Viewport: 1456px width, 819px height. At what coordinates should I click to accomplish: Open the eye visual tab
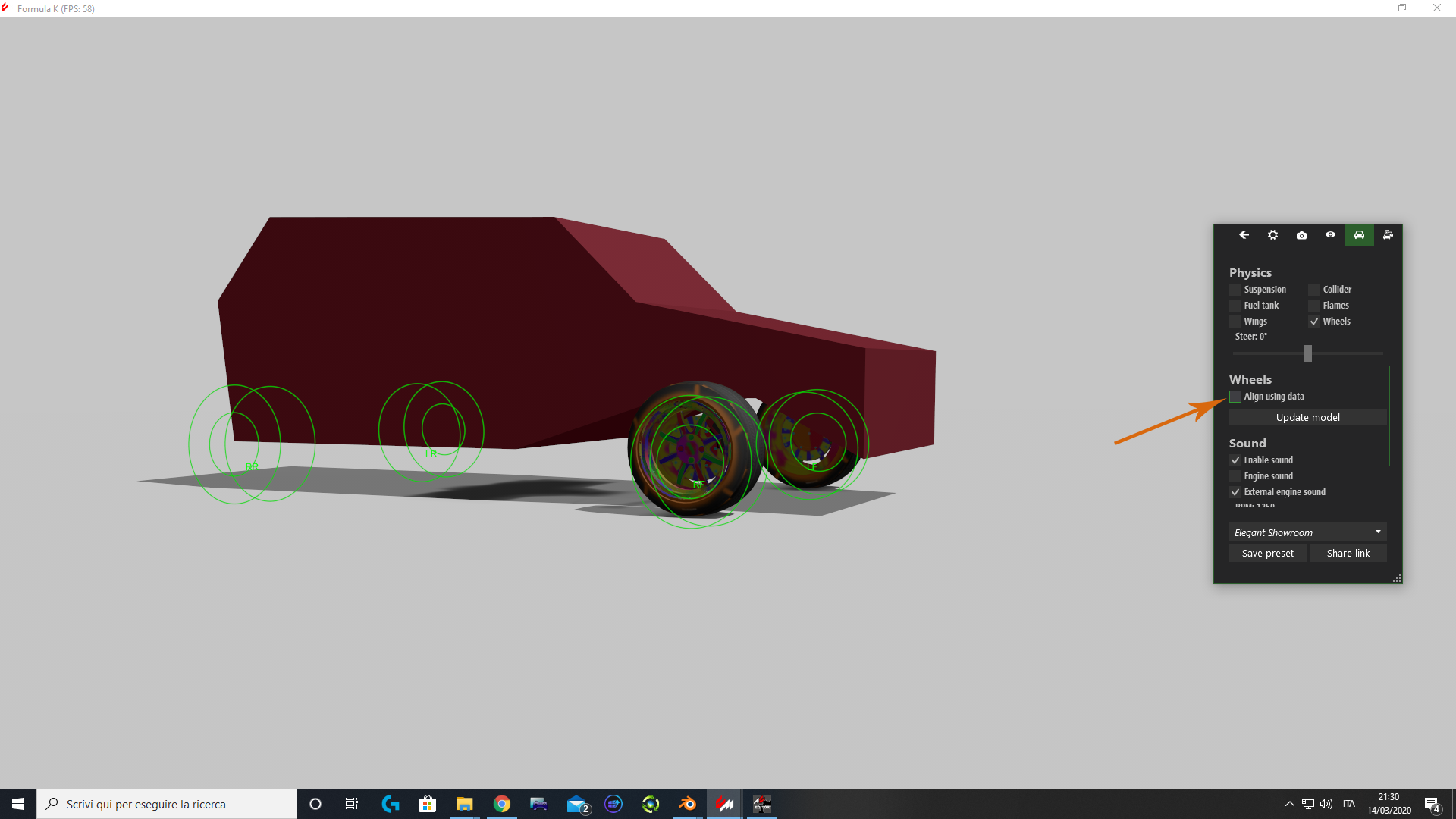click(x=1331, y=235)
